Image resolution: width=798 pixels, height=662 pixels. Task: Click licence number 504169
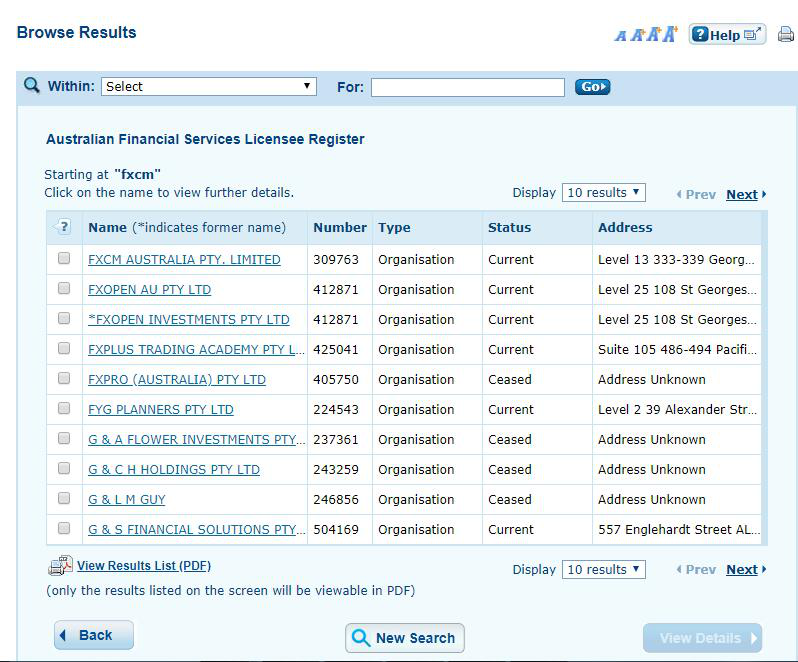[336, 530]
